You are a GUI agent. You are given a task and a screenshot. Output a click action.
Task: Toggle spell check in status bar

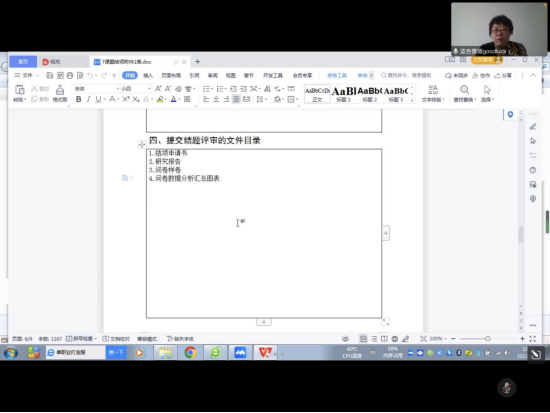[x=81, y=339]
